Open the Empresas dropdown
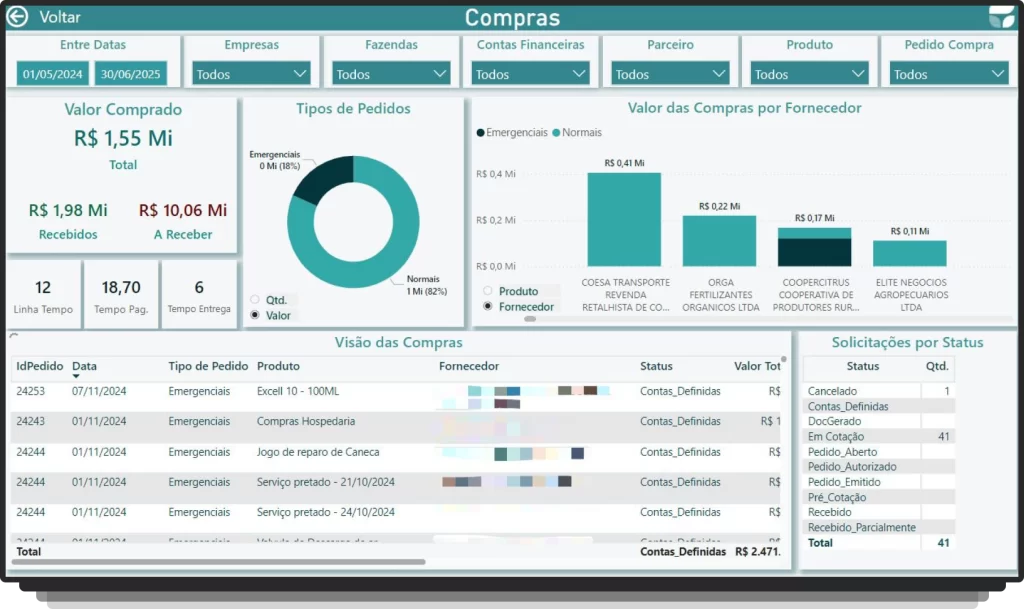Image resolution: width=1024 pixels, height=609 pixels. 251,74
